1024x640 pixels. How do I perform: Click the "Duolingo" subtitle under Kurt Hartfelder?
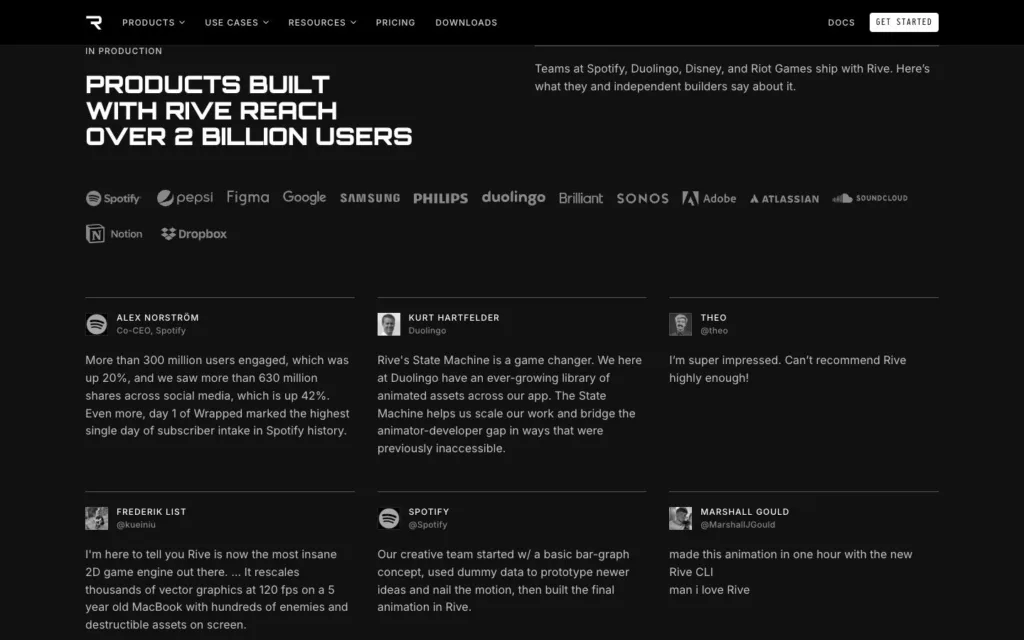[x=427, y=330]
